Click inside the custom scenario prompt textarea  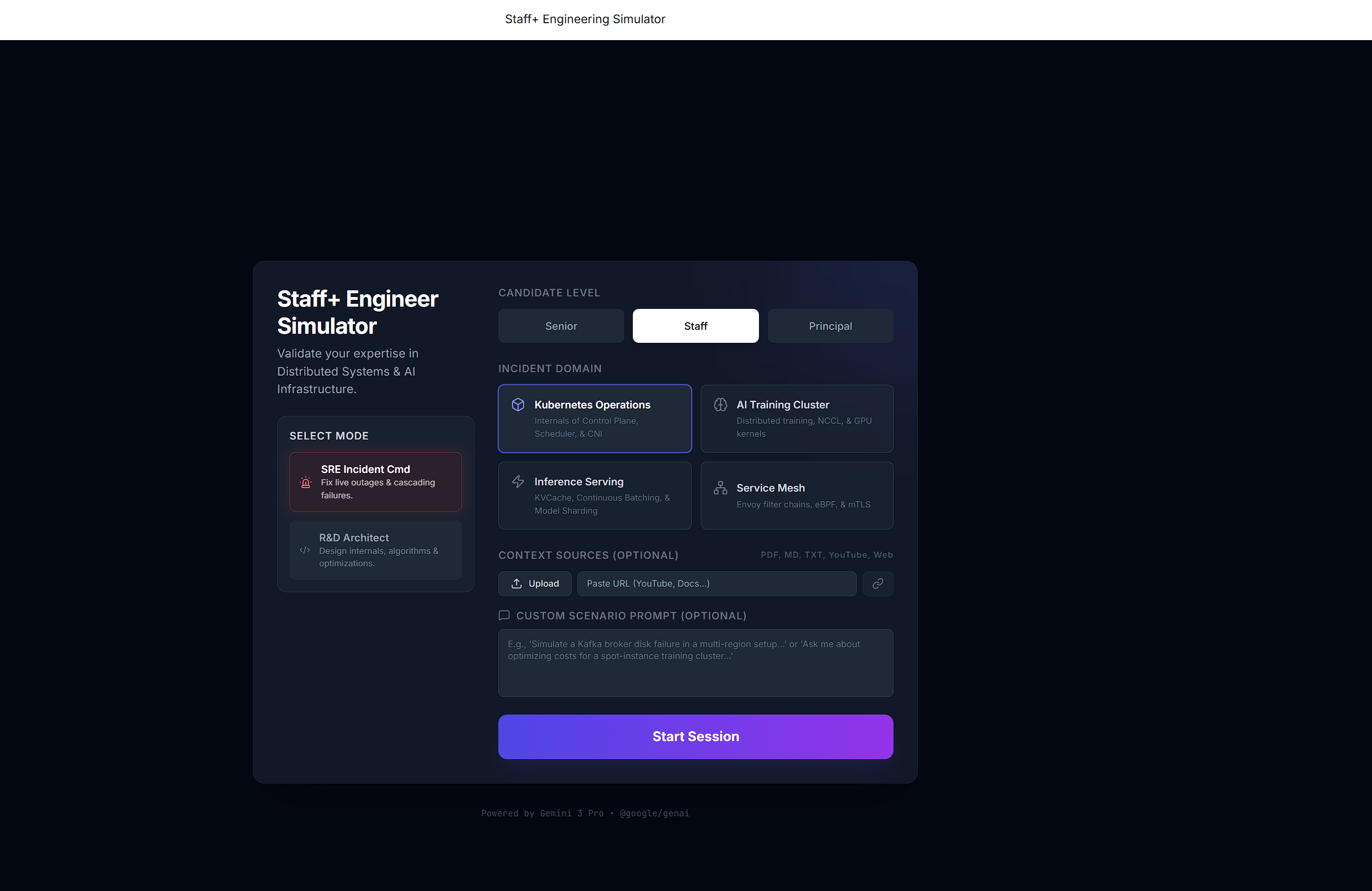point(695,662)
